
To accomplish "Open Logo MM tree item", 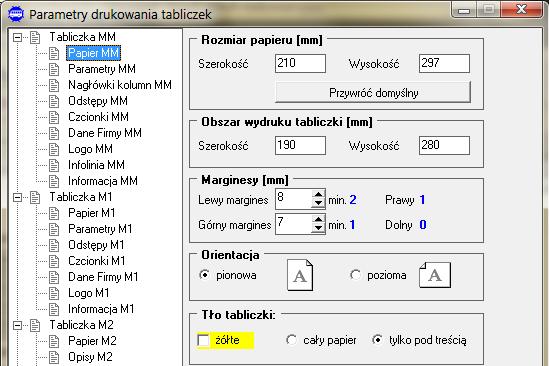I will [x=90, y=149].
